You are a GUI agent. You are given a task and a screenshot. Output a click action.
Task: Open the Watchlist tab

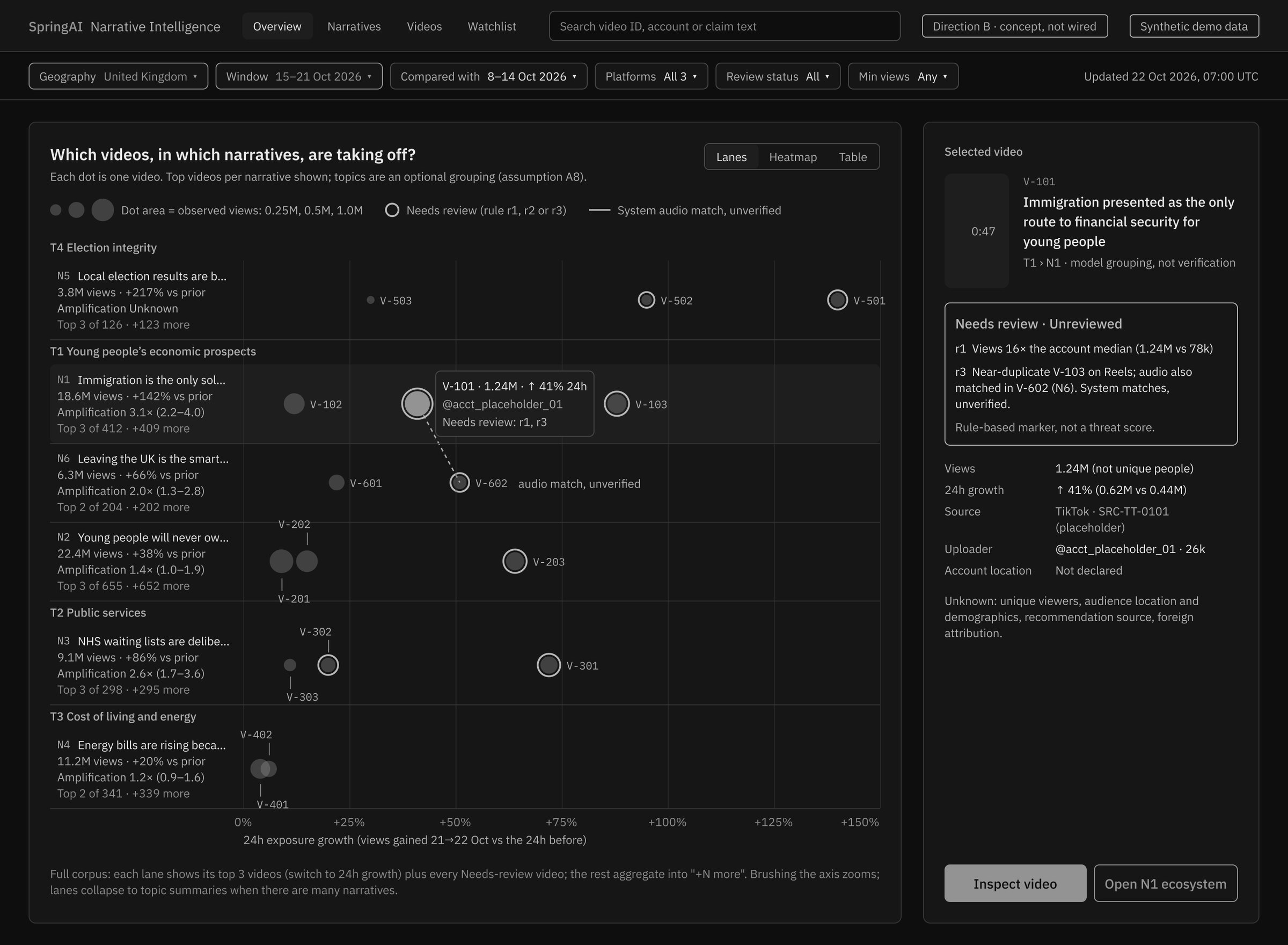pyautogui.click(x=492, y=26)
